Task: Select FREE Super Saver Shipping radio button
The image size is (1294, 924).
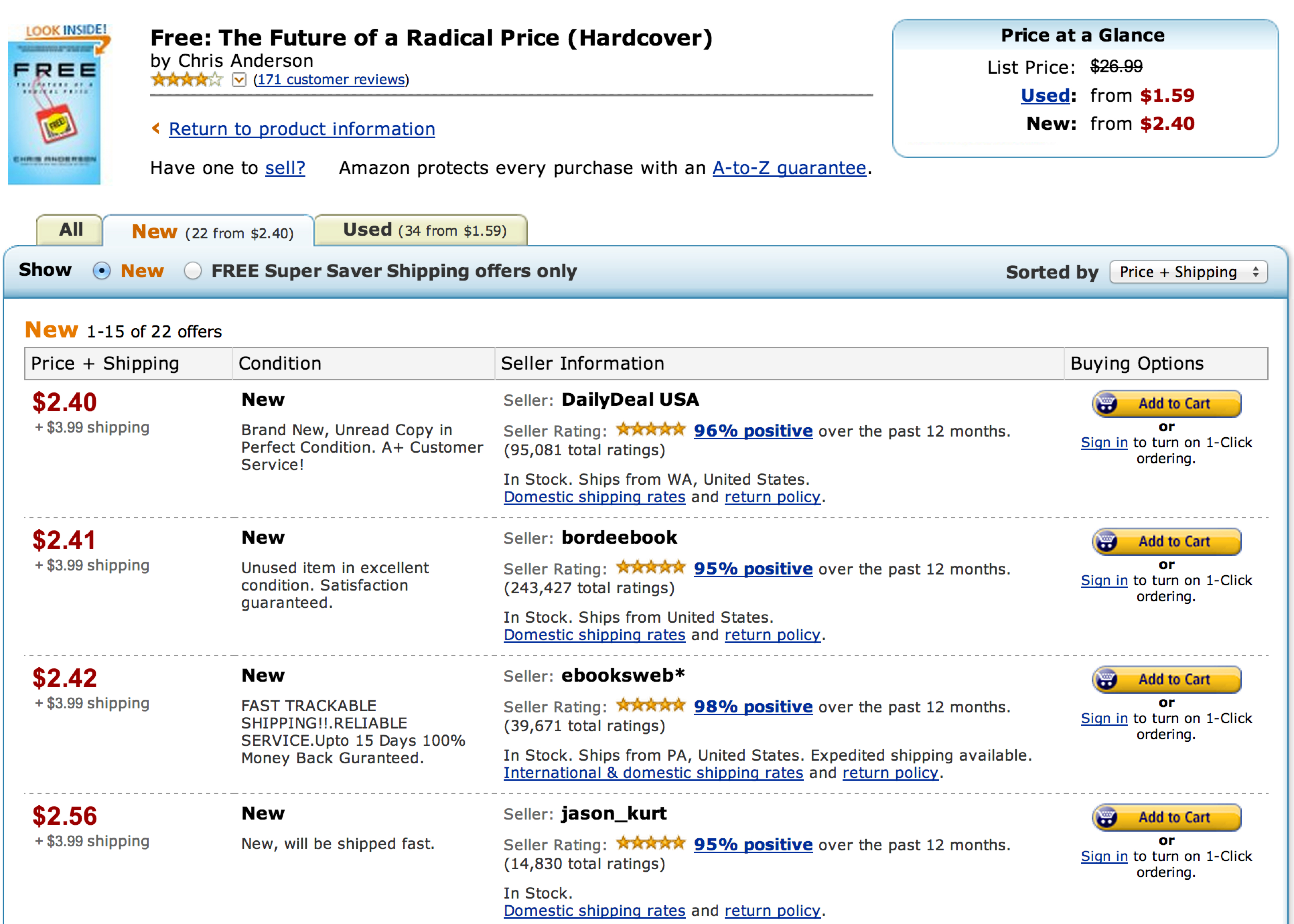Action: tap(193, 271)
